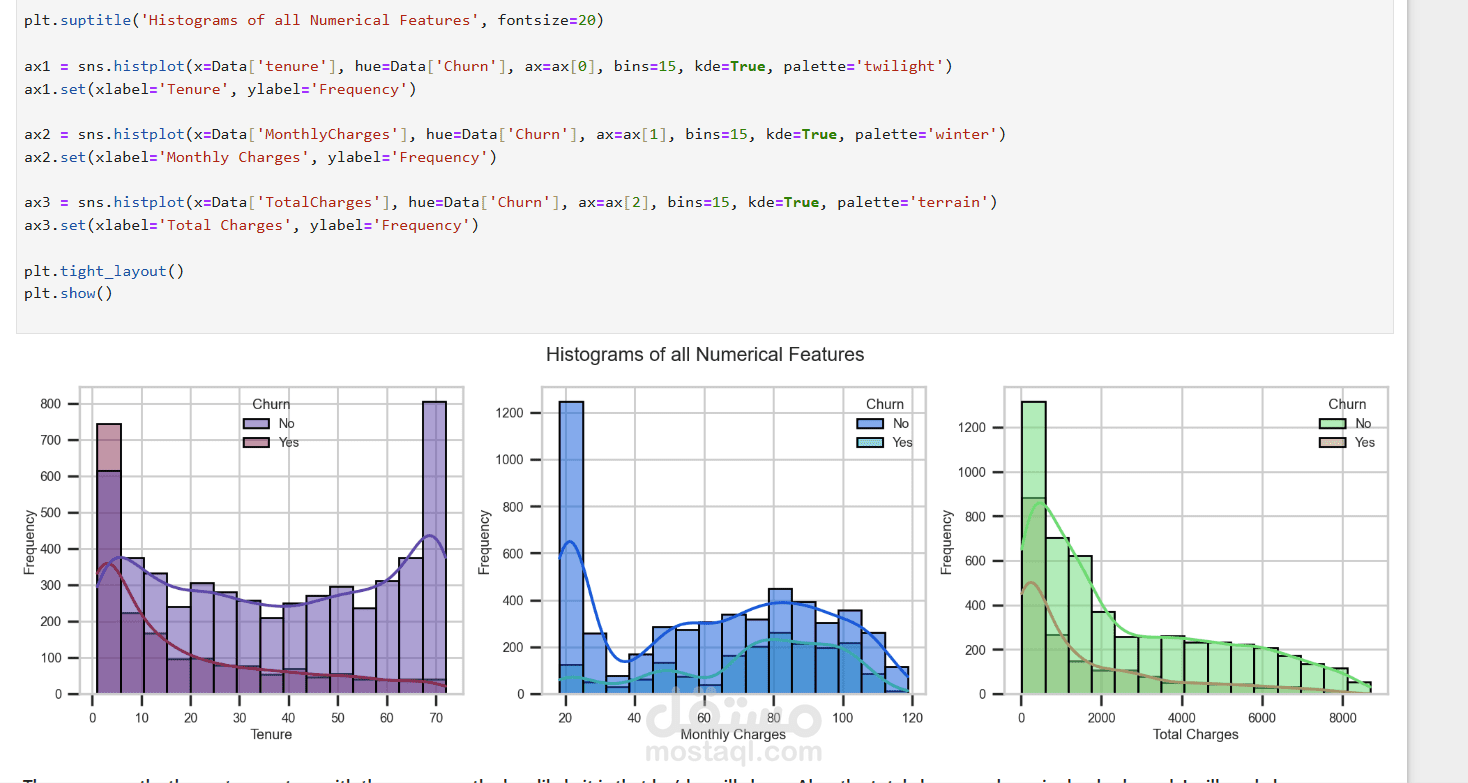Select the Total Charges histogram chart
The image size is (1468, 783).
[1195, 540]
